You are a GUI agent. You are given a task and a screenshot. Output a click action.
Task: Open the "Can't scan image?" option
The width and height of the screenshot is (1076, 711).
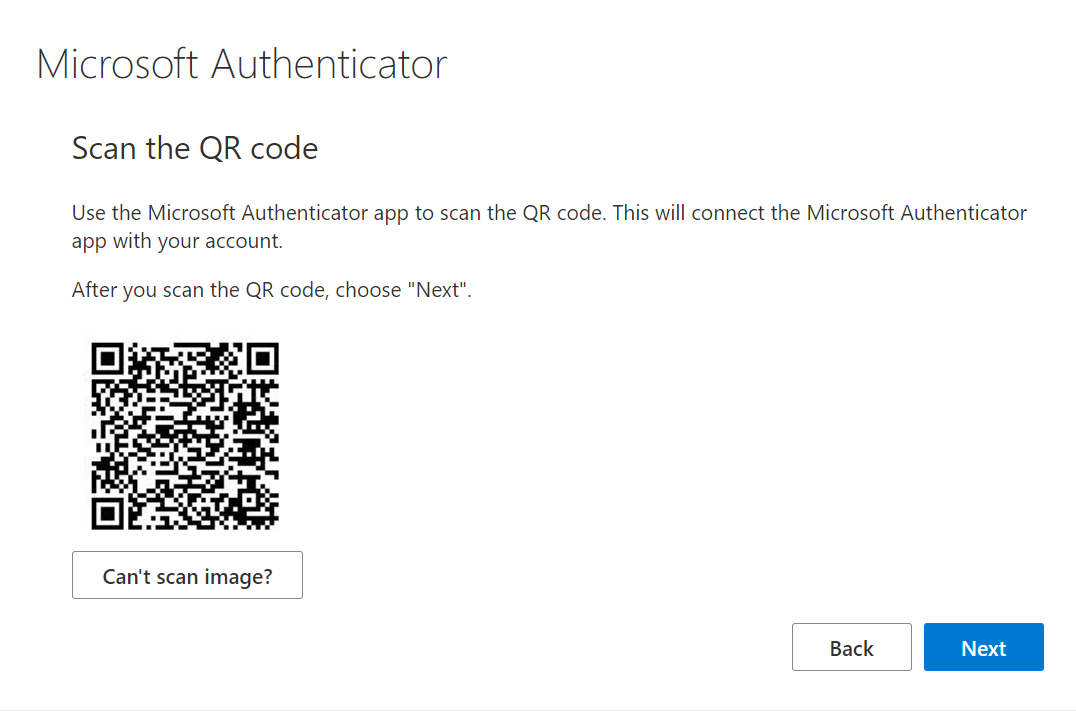point(187,576)
